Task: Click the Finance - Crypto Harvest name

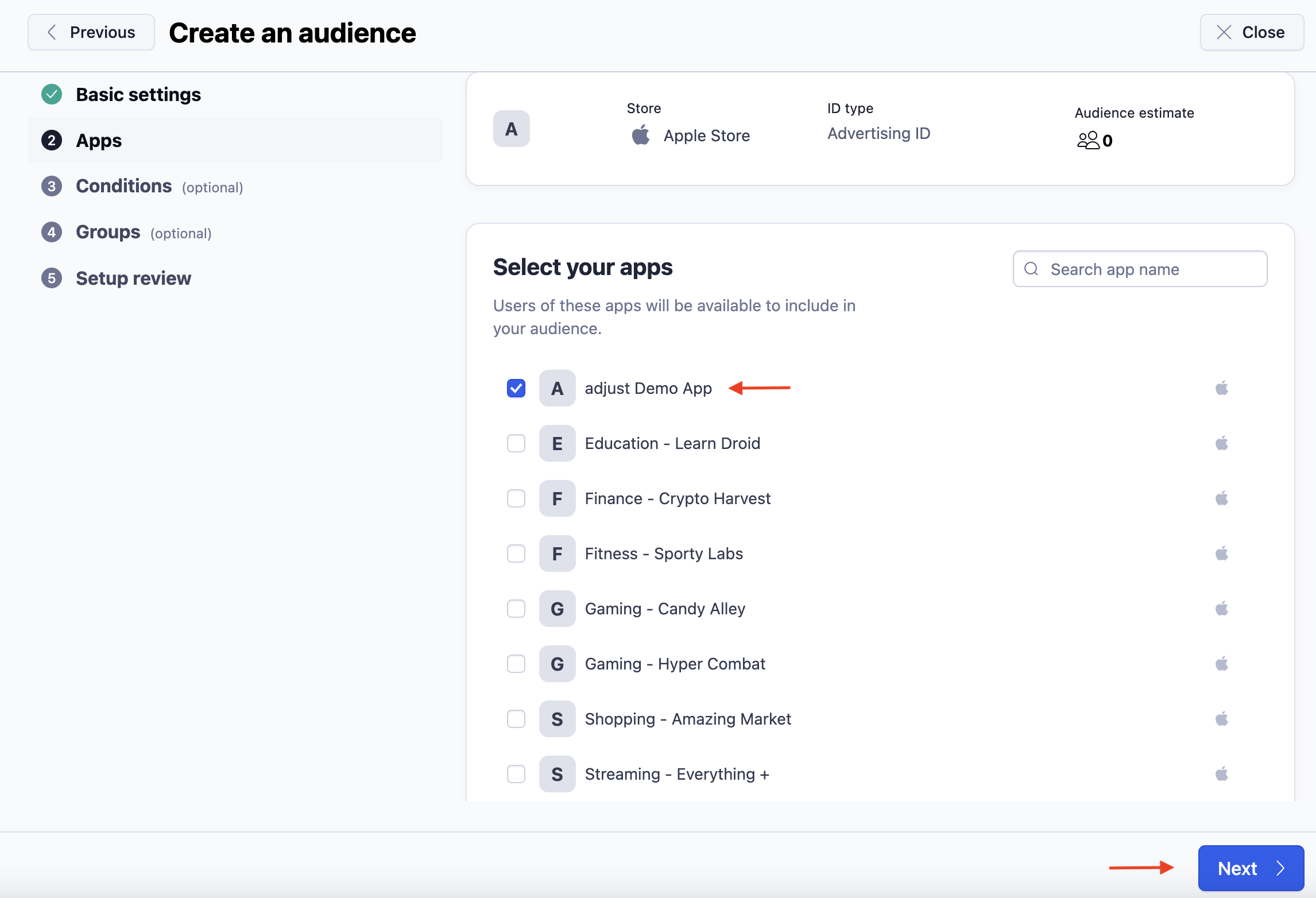Action: (678, 498)
